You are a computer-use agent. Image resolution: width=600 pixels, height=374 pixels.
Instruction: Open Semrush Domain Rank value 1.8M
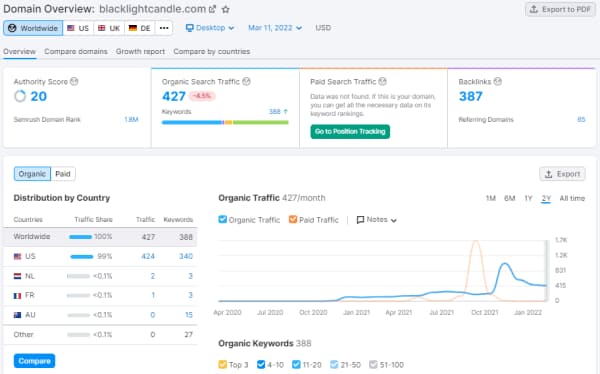(x=131, y=120)
